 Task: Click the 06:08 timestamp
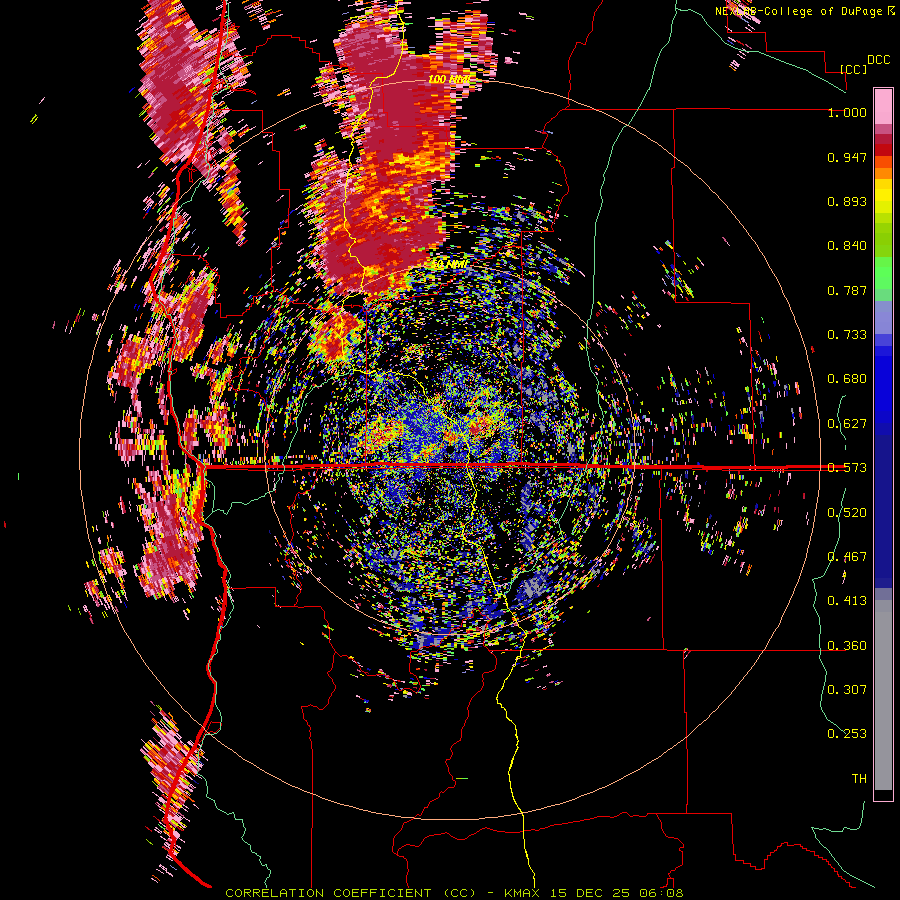tap(663, 893)
